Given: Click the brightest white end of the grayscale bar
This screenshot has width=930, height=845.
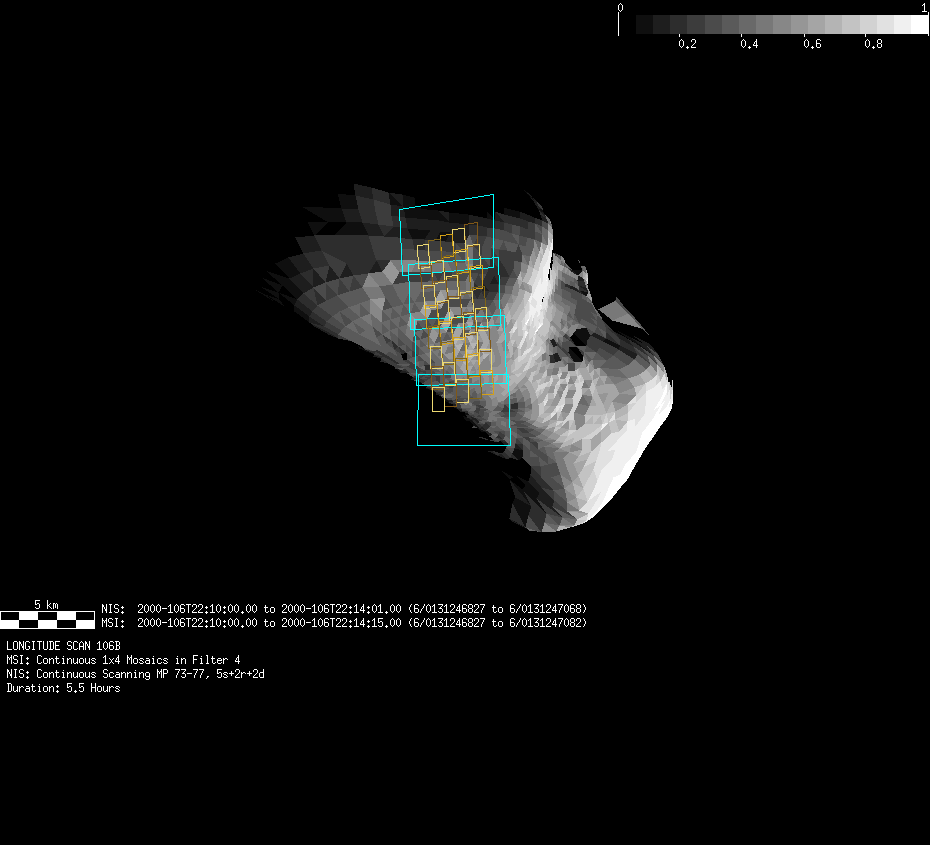Looking at the screenshot, I should tap(918, 24).
